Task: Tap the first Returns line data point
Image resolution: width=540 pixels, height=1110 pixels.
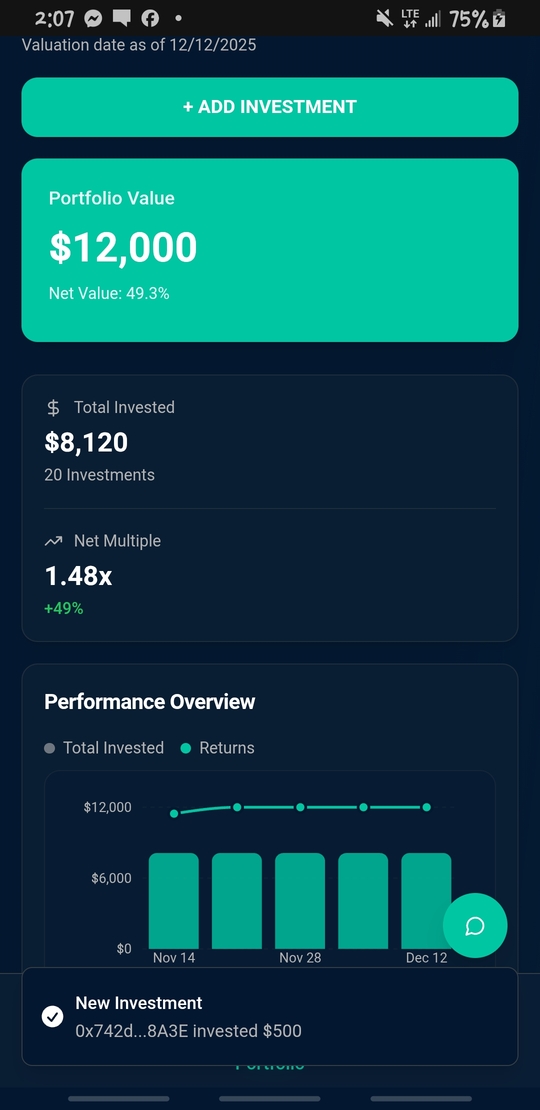Action: [174, 813]
